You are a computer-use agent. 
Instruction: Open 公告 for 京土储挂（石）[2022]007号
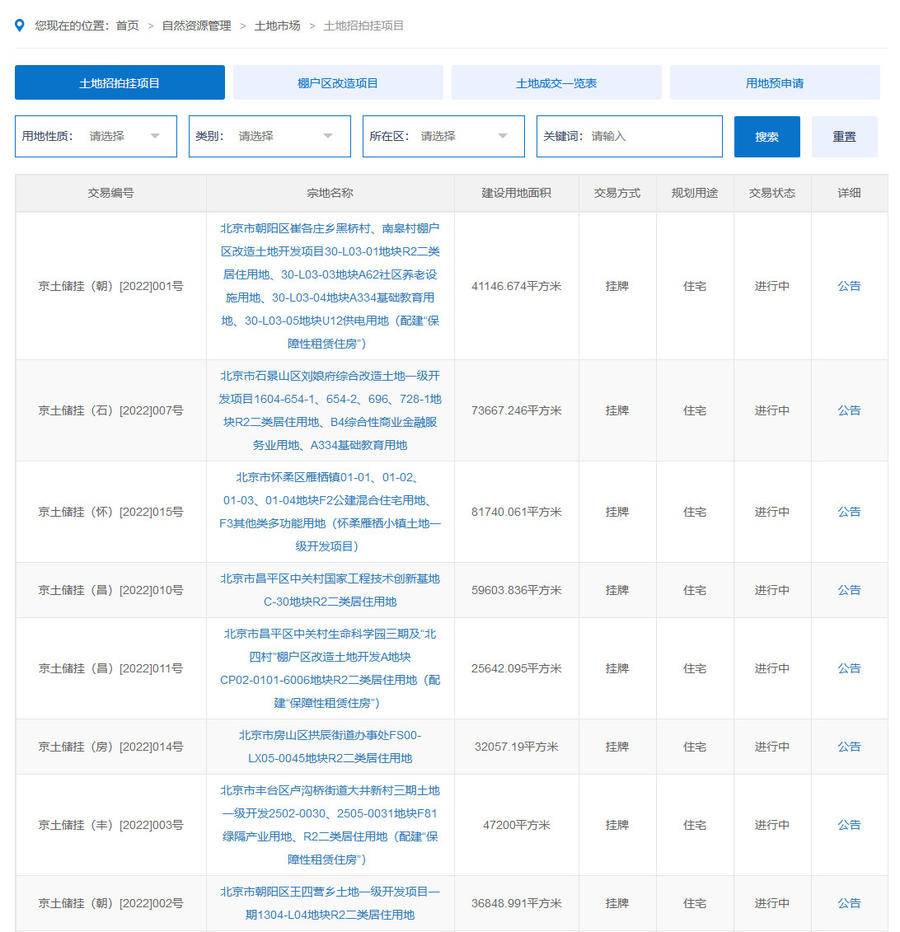[x=848, y=410]
